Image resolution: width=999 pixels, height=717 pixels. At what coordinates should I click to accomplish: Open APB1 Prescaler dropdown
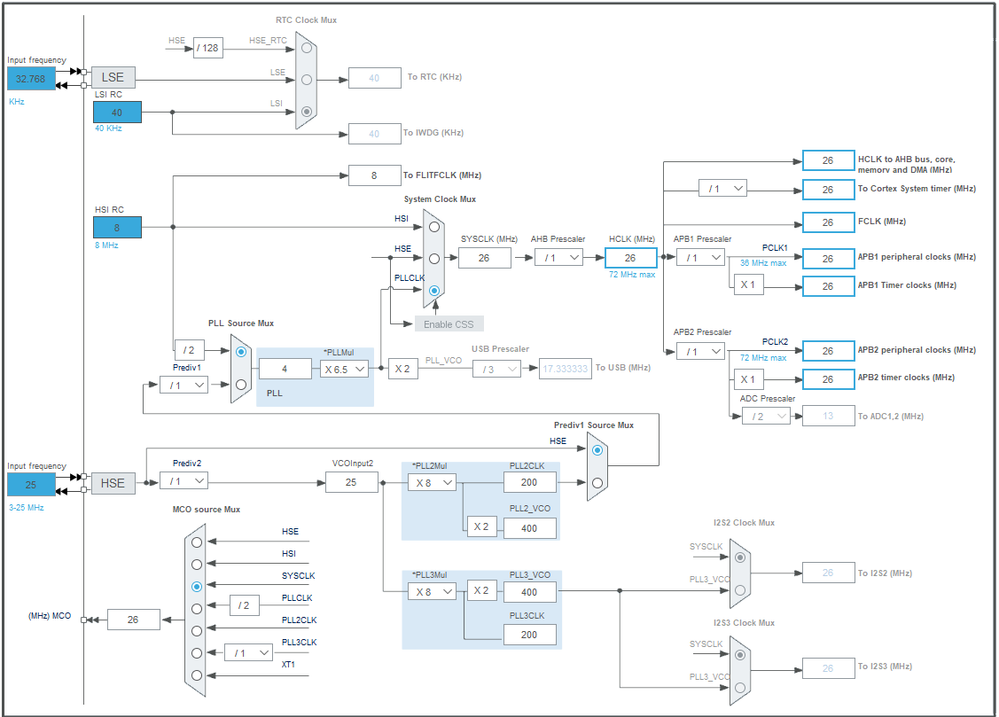[x=700, y=258]
